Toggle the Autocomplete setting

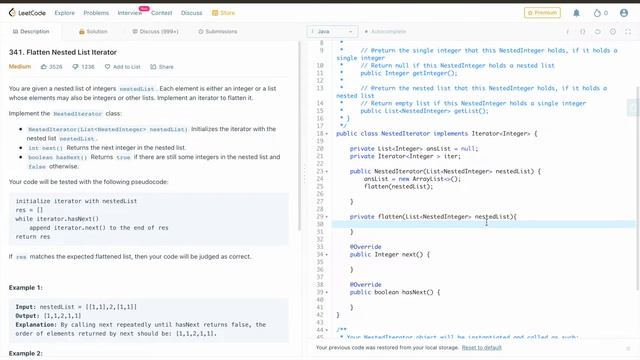[385, 31]
